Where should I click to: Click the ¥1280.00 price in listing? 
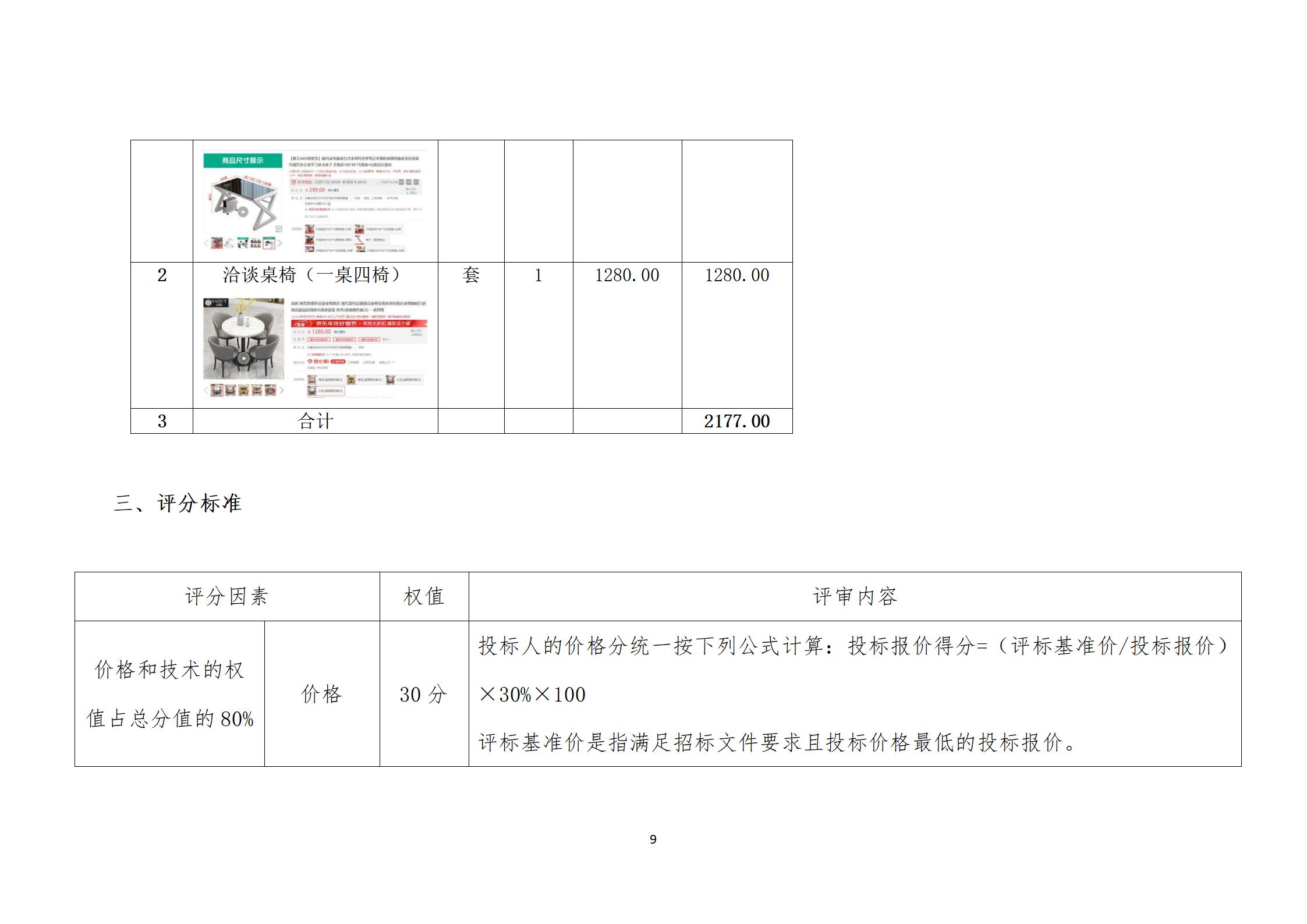321,332
